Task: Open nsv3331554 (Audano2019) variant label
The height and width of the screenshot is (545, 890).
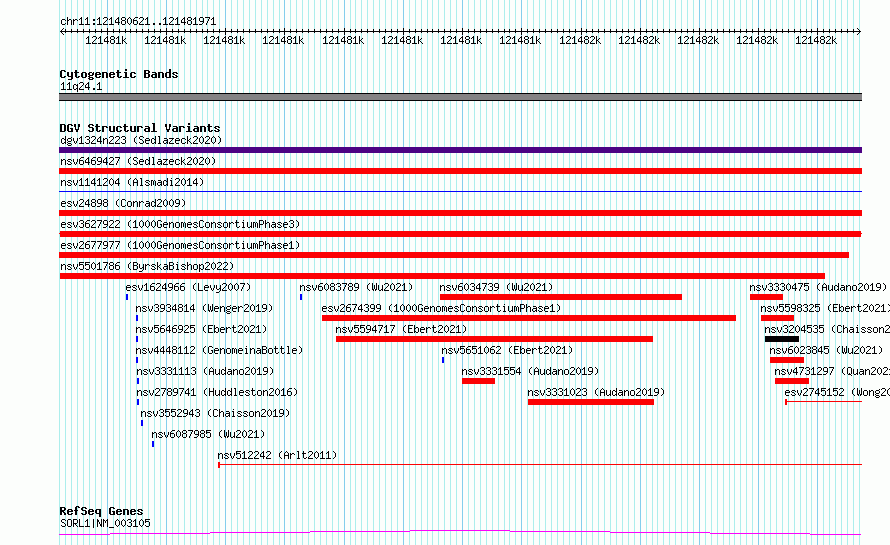Action: pyautogui.click(x=530, y=371)
